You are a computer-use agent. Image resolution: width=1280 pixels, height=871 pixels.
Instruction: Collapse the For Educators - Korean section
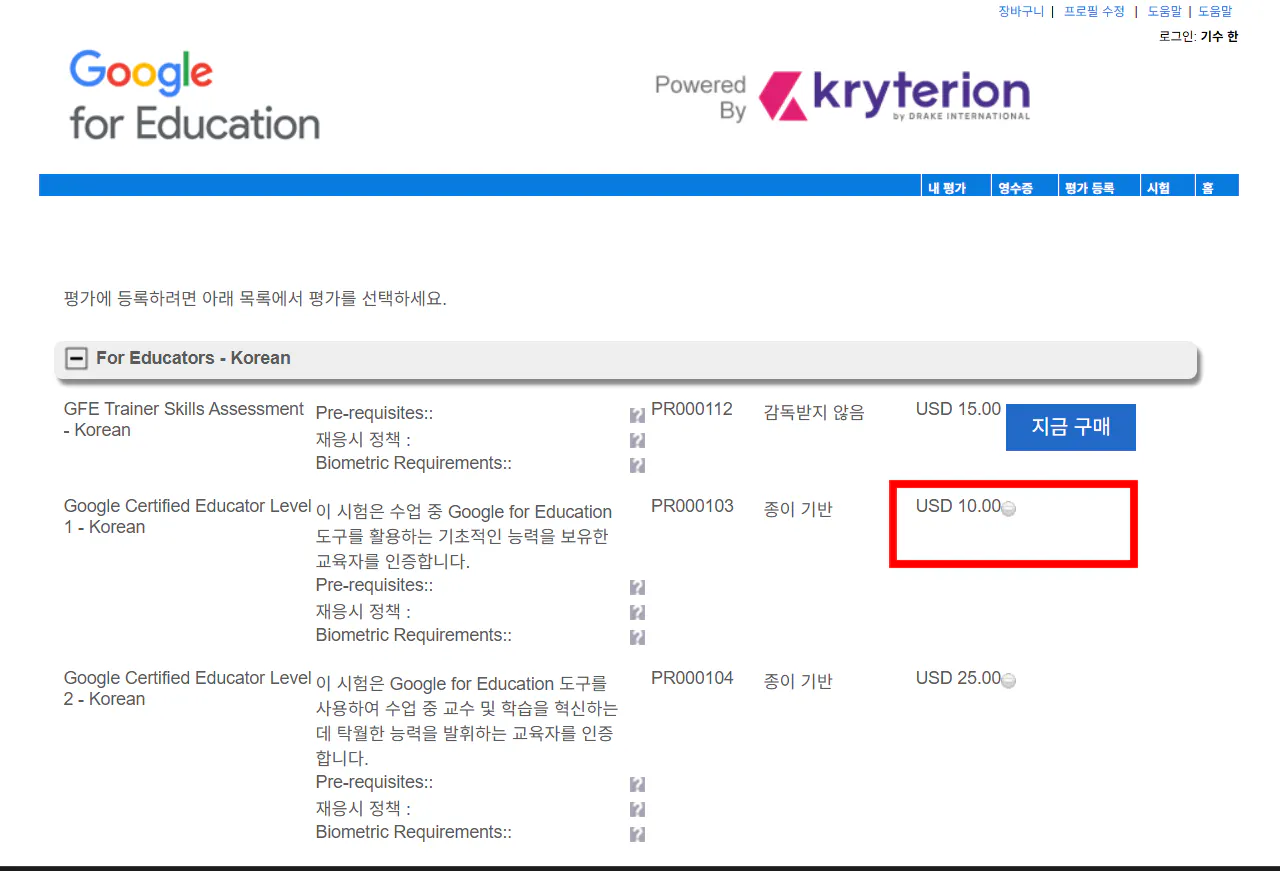[x=76, y=358]
